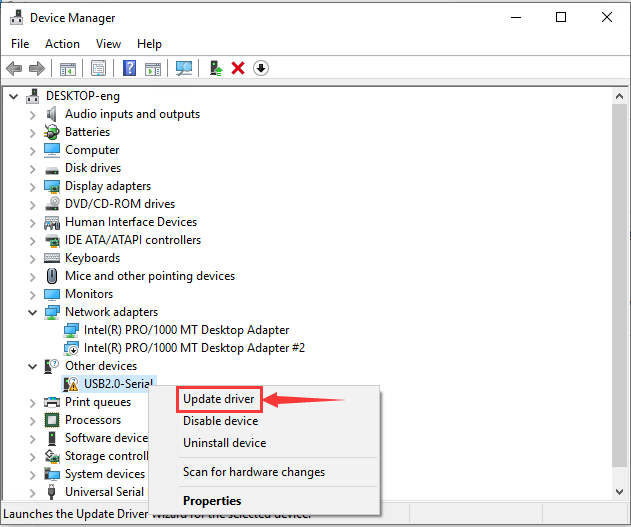Expand the Display adapters node
This screenshot has height=527, width=631.
click(33, 187)
